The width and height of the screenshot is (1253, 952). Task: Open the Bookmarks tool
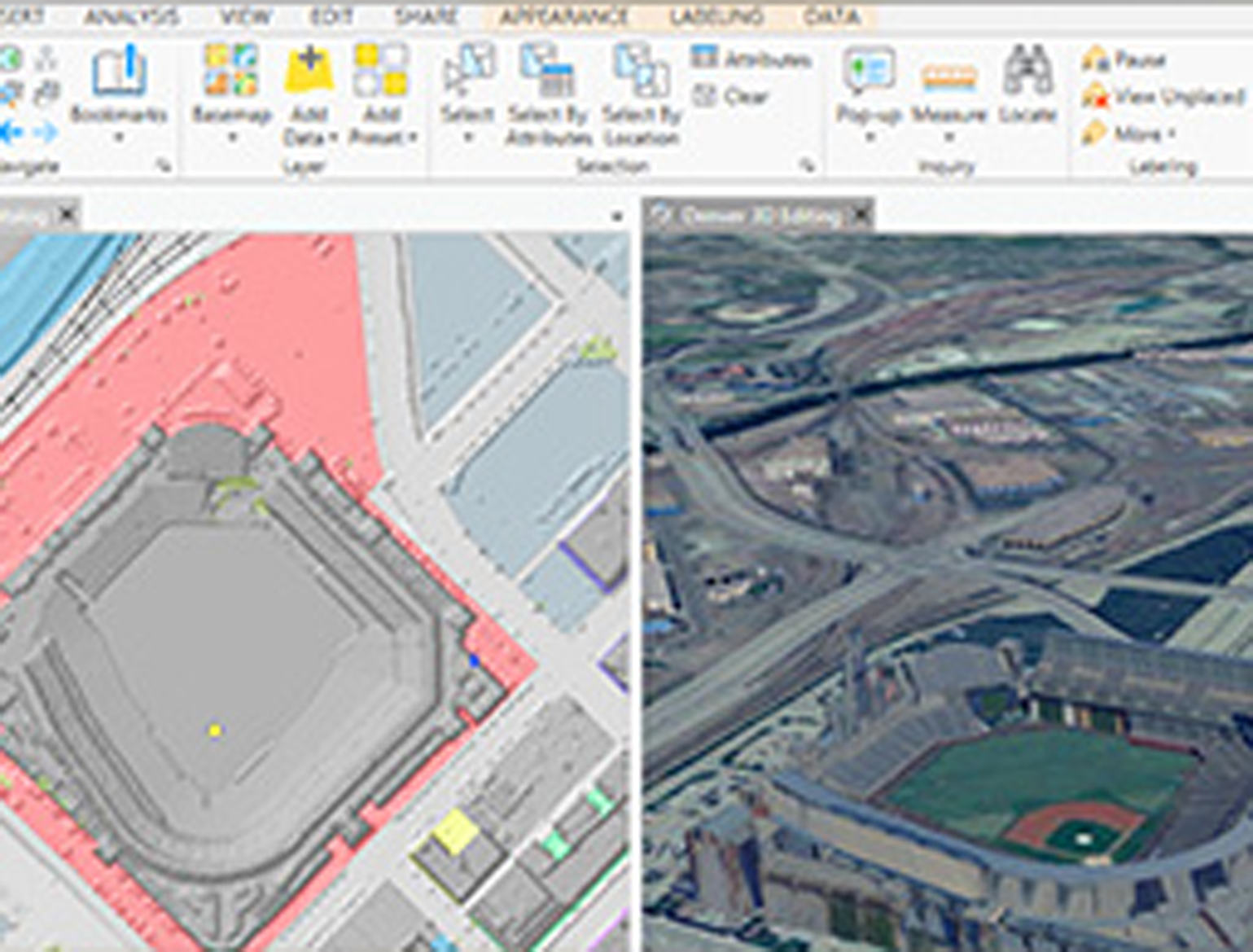[119, 72]
